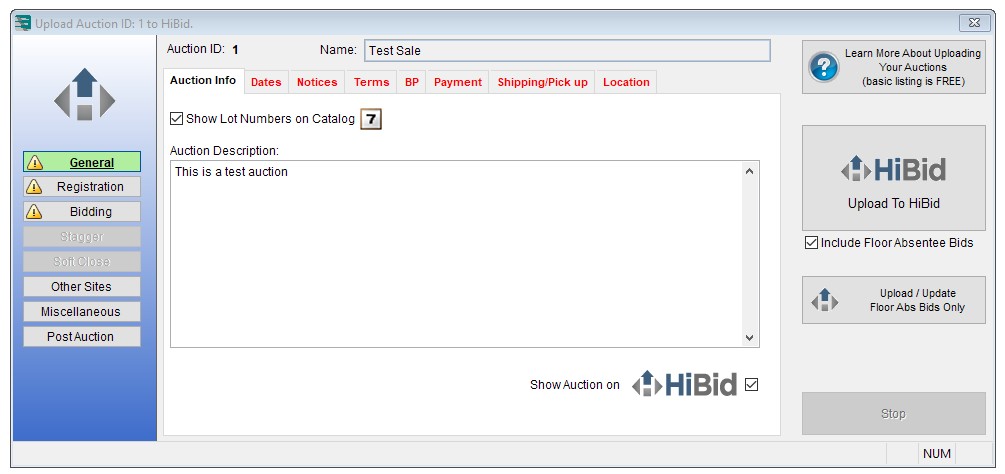The height and width of the screenshot is (474, 1005).
Task: Open the Other Sites section
Action: click(x=82, y=287)
